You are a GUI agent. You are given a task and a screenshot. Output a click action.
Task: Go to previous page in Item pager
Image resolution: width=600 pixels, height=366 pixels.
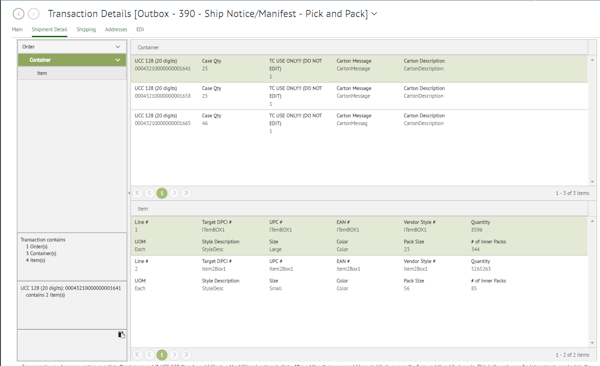(150, 355)
